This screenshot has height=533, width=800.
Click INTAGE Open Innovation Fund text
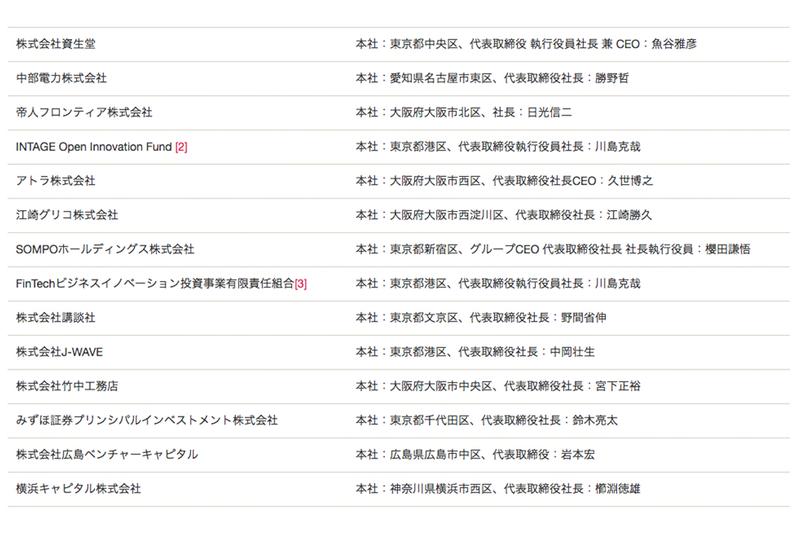[94, 147]
